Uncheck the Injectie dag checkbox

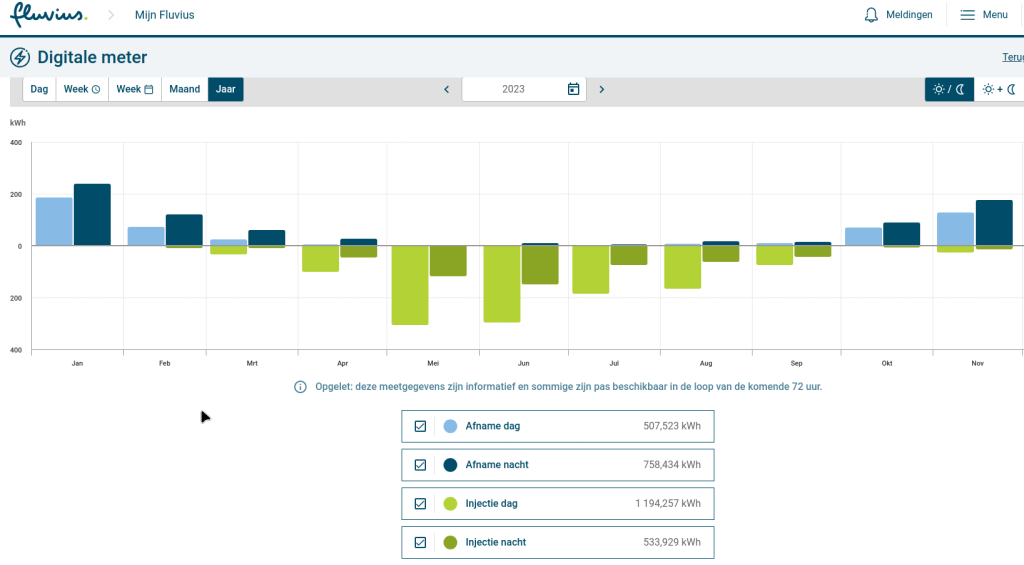point(420,504)
